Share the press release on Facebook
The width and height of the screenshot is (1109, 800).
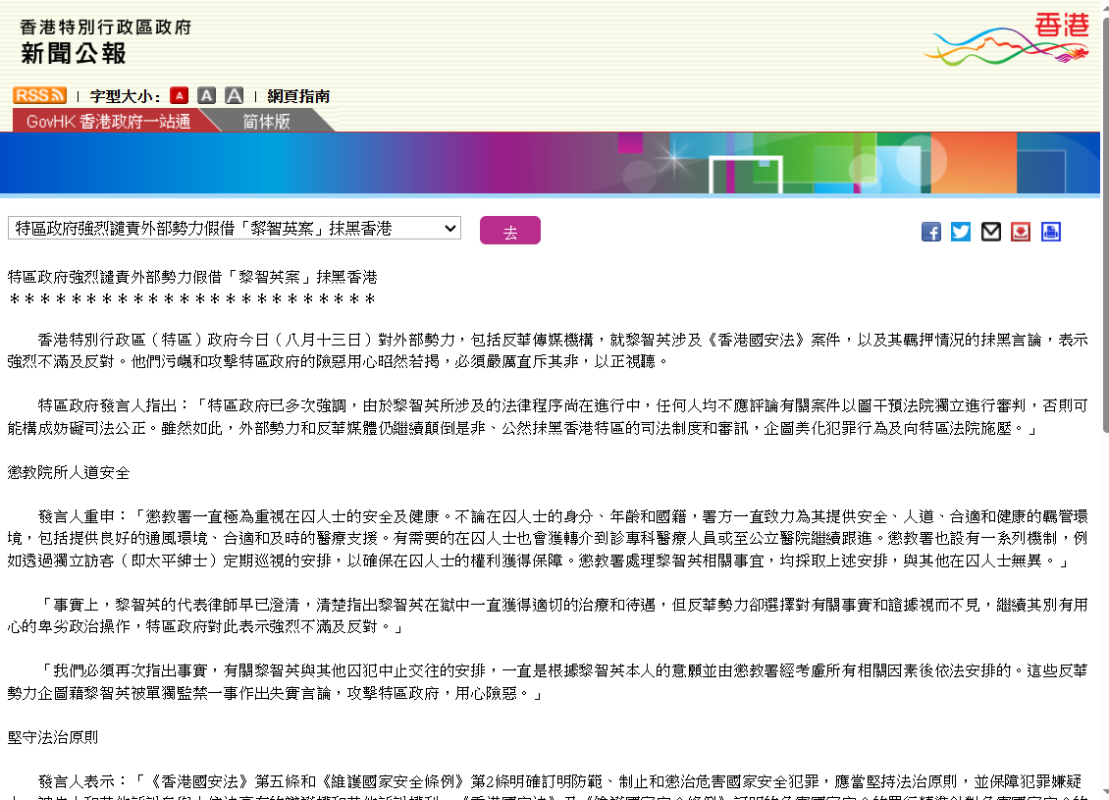931,232
